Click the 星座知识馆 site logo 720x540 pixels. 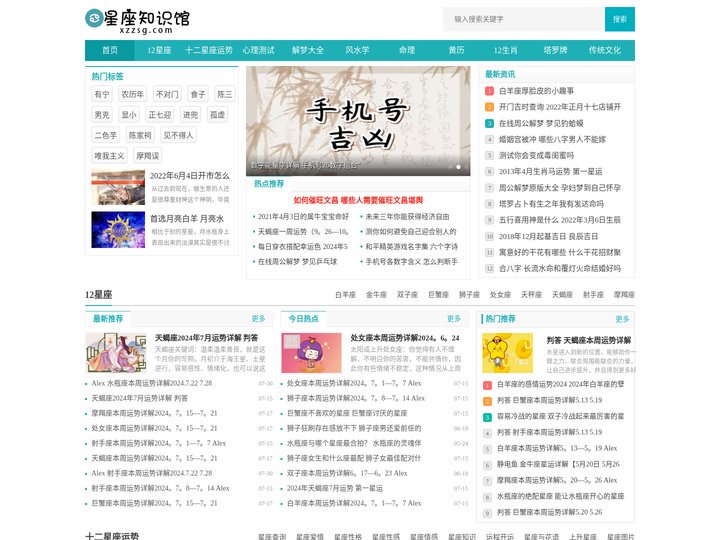[137, 21]
